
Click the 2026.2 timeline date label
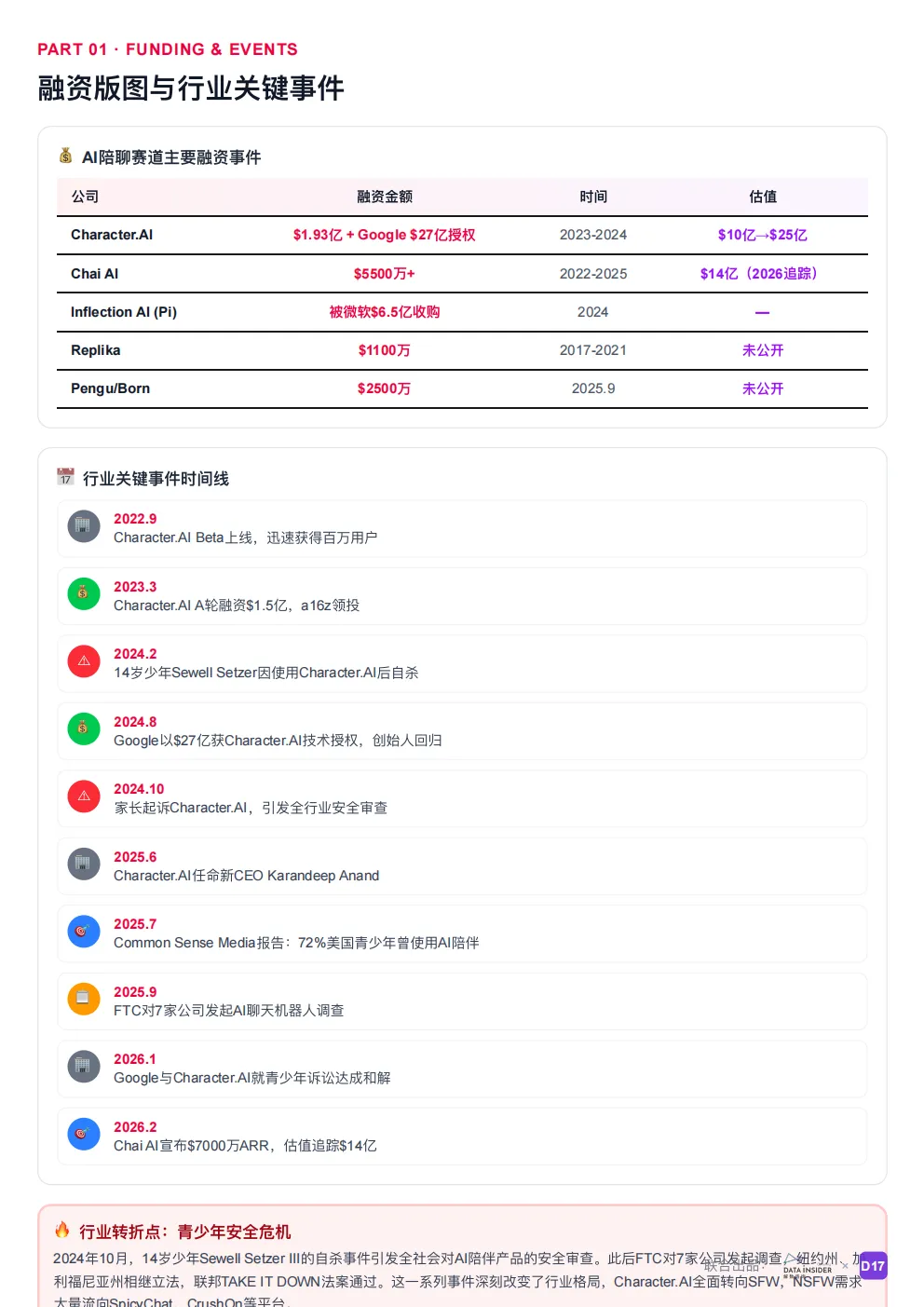coord(135,1127)
